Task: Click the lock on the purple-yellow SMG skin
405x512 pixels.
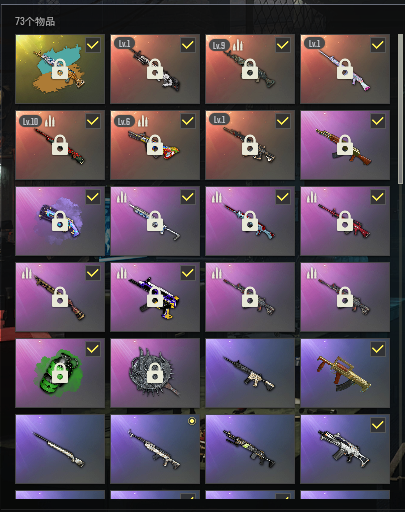Action: (155, 297)
